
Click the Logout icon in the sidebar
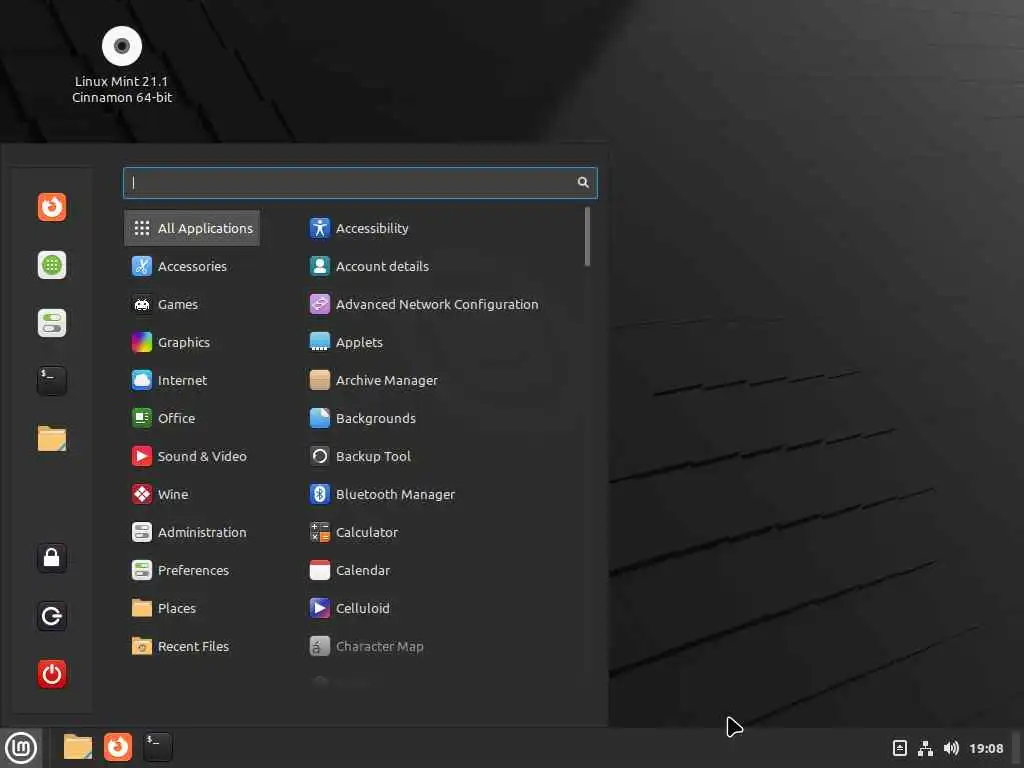coord(52,616)
